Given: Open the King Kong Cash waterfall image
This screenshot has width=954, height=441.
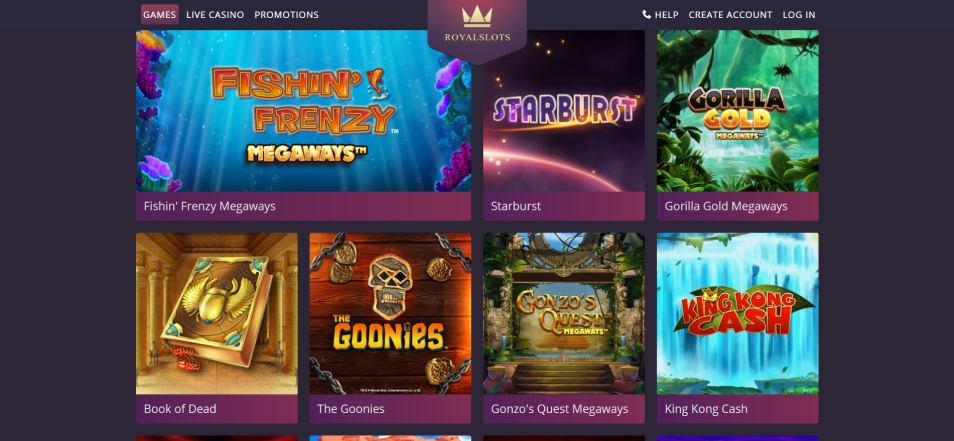Looking at the screenshot, I should click(x=737, y=313).
